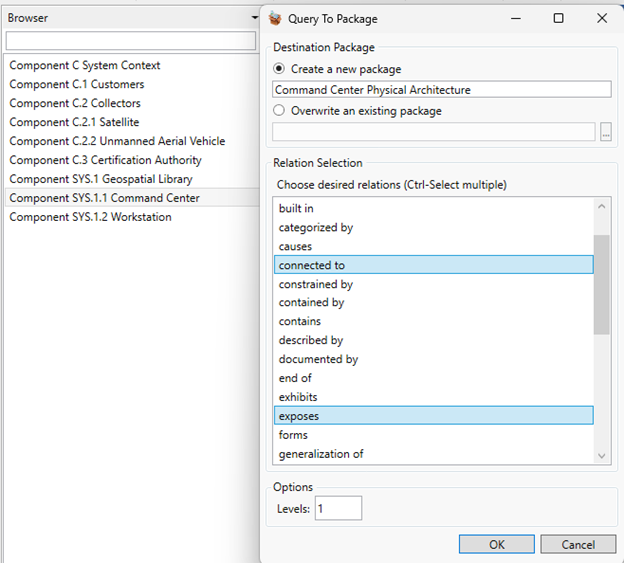
Task: Open the Browser panel dropdown arrow
Action: point(255,18)
